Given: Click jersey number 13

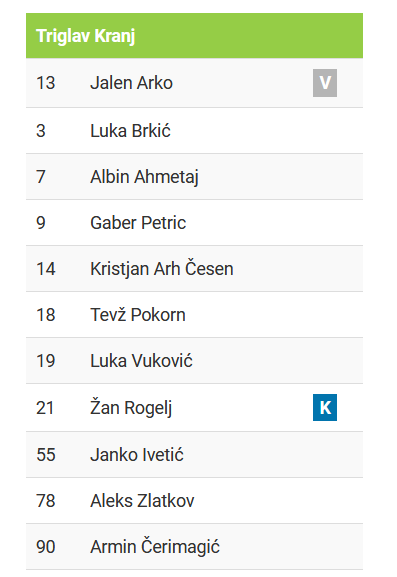Looking at the screenshot, I should coord(46,83).
